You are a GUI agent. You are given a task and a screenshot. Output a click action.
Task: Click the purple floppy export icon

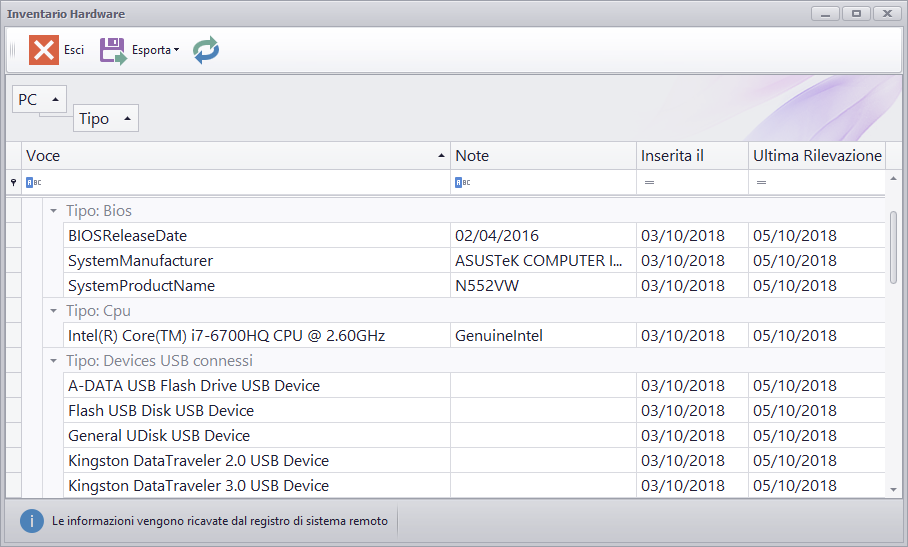(x=113, y=50)
